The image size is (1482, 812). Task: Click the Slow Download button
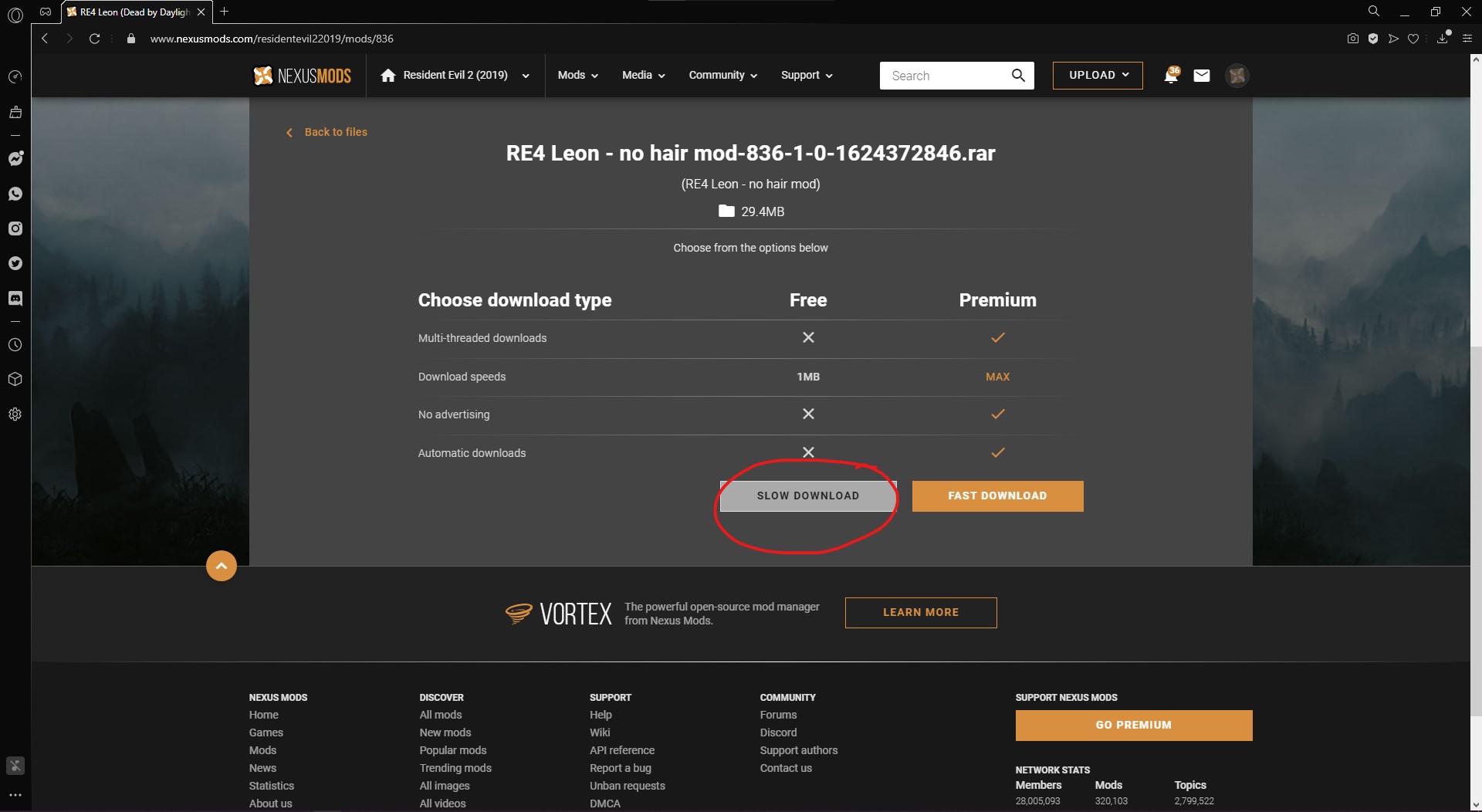pyautogui.click(x=807, y=496)
